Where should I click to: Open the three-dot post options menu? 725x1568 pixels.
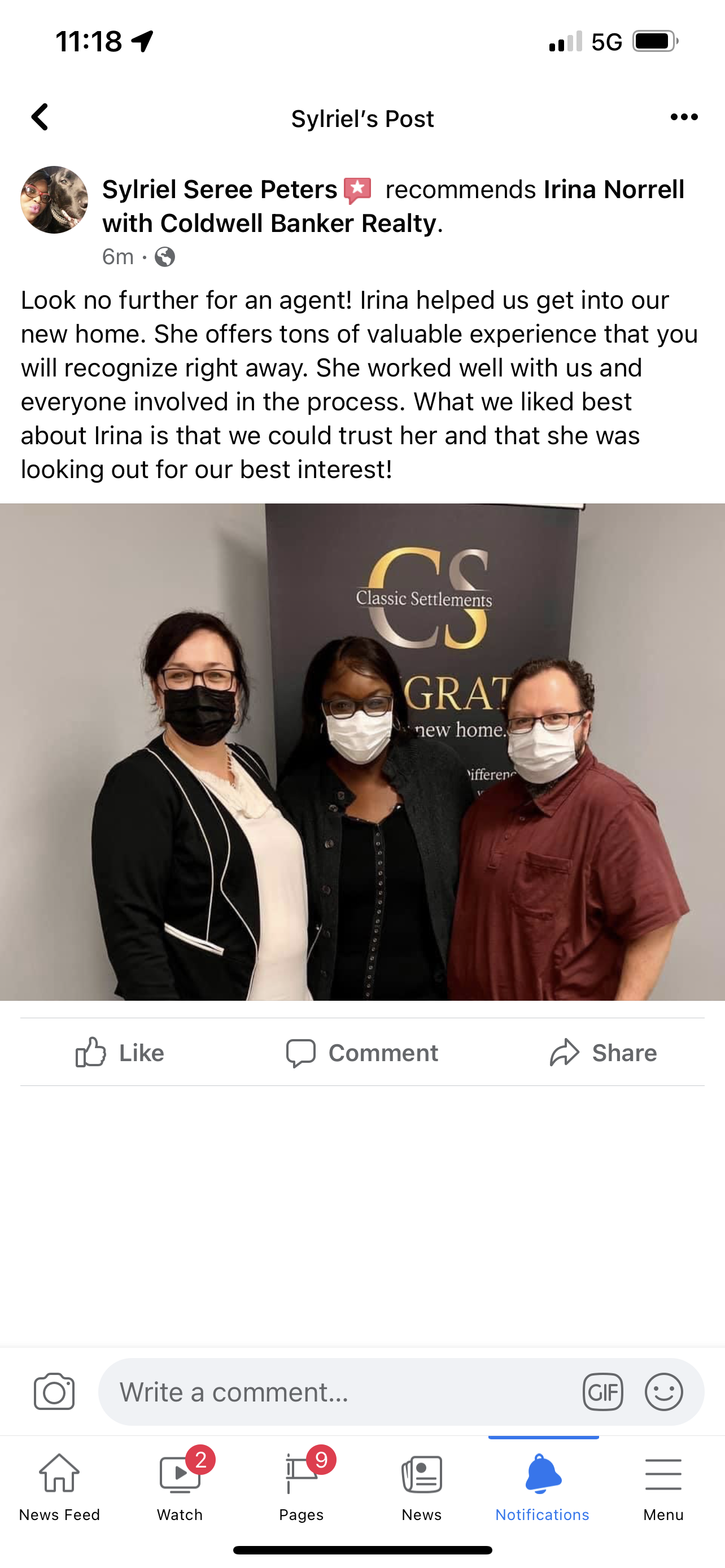pos(684,117)
